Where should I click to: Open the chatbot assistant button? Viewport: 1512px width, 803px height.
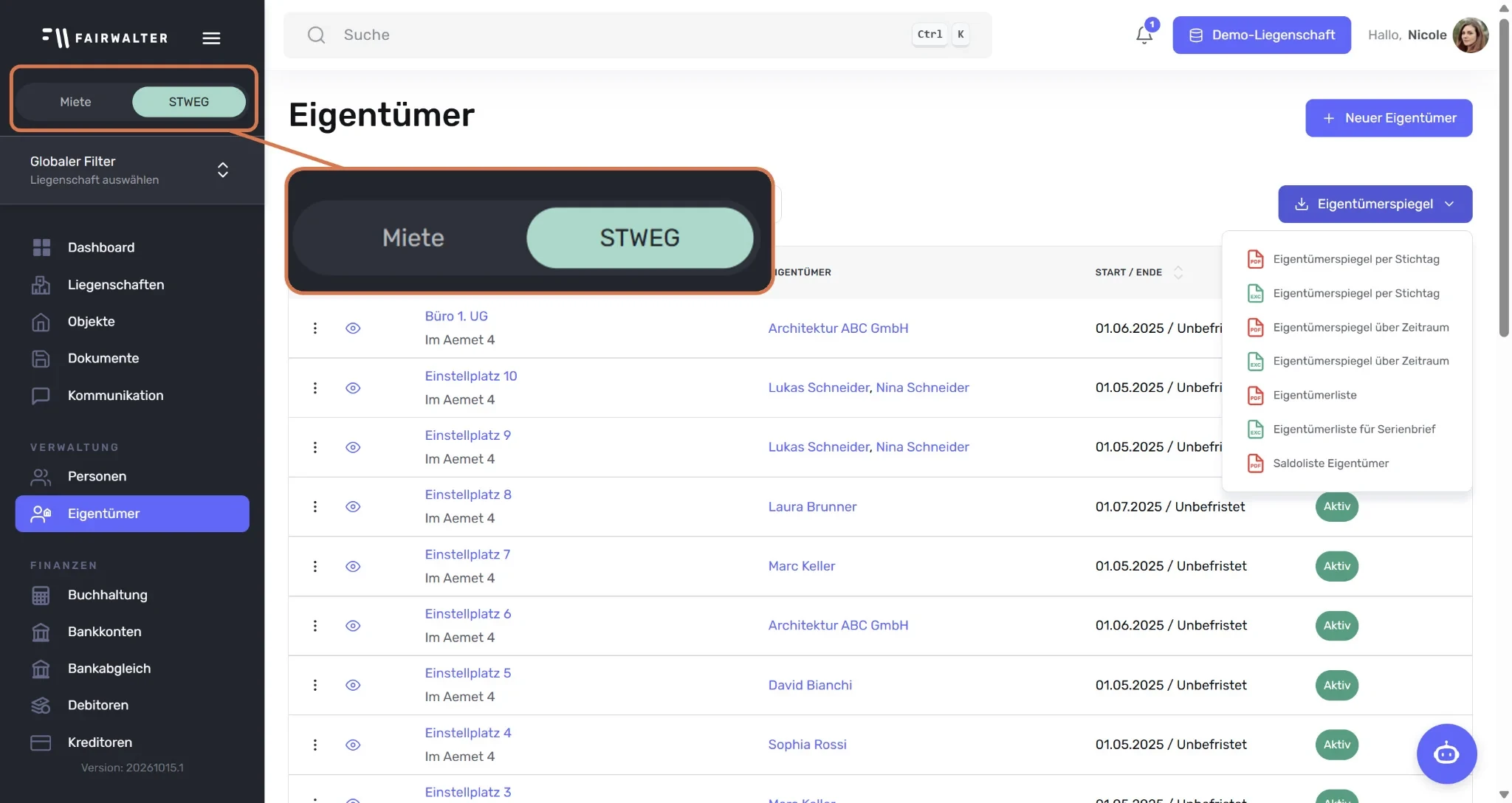point(1446,754)
